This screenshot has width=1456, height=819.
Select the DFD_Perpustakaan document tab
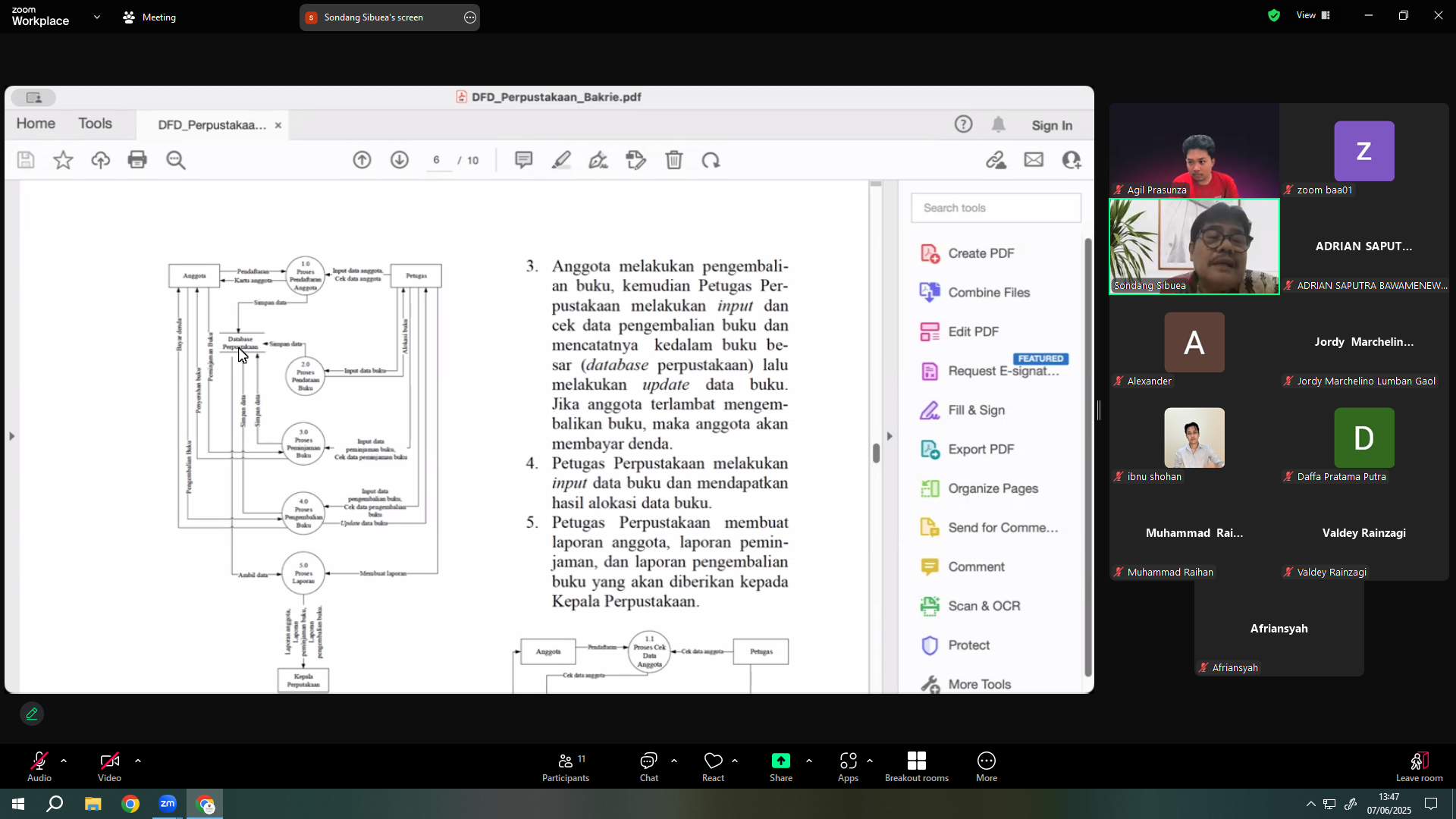tap(212, 125)
